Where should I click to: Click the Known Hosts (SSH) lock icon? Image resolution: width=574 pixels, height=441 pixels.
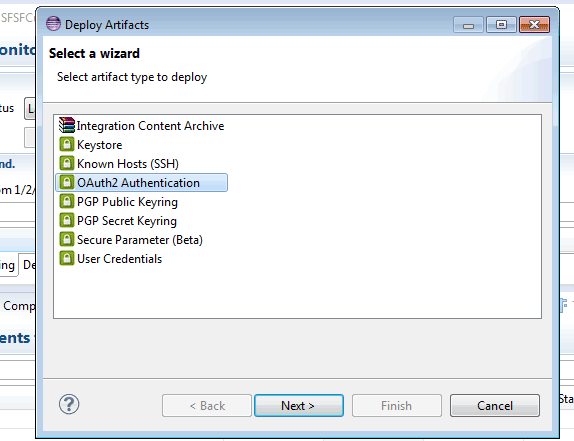point(67,163)
